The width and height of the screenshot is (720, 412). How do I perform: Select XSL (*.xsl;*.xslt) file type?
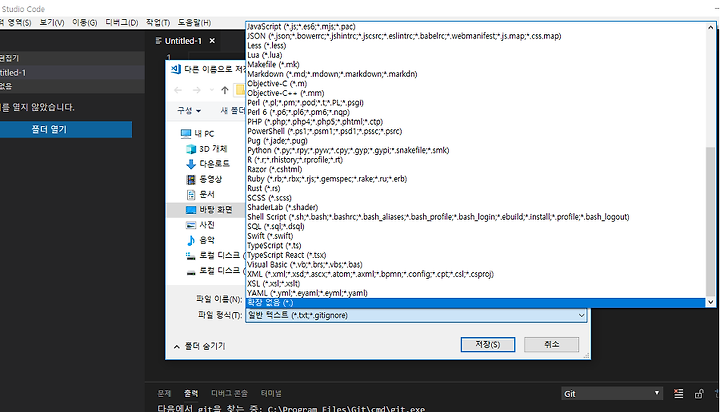(x=476, y=284)
